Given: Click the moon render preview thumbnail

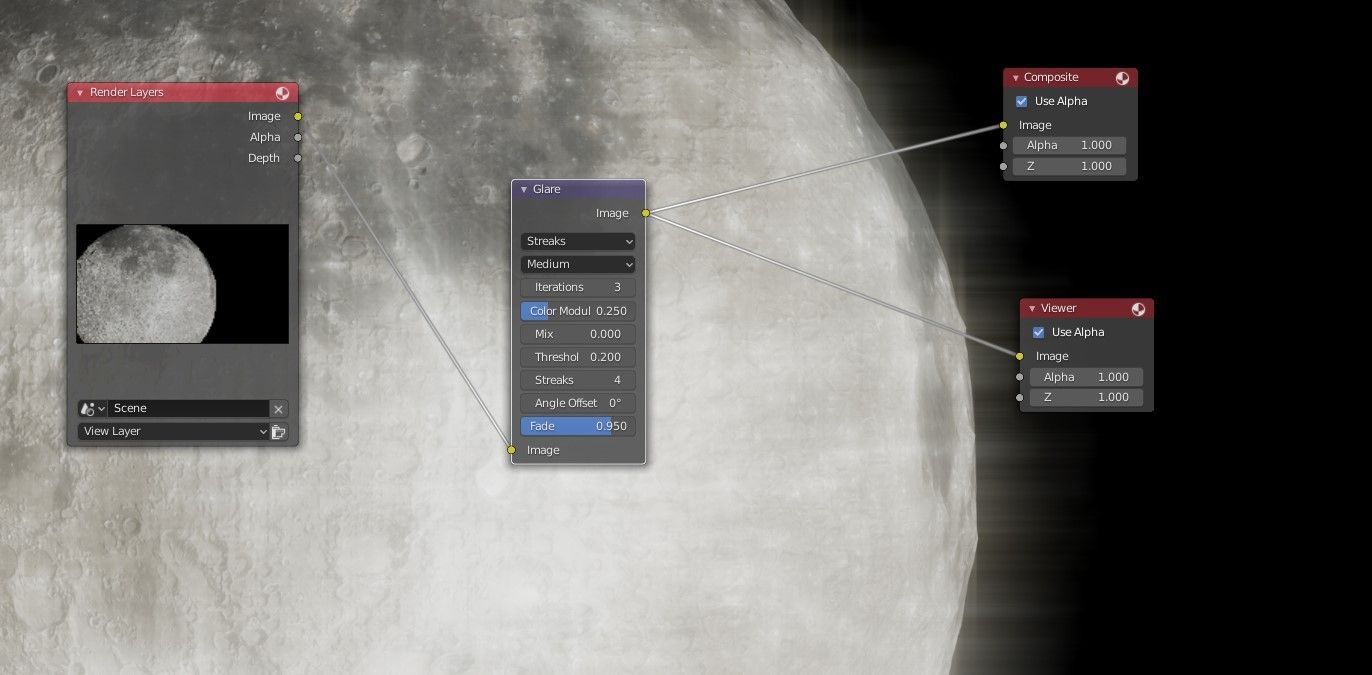Looking at the screenshot, I should (x=182, y=283).
